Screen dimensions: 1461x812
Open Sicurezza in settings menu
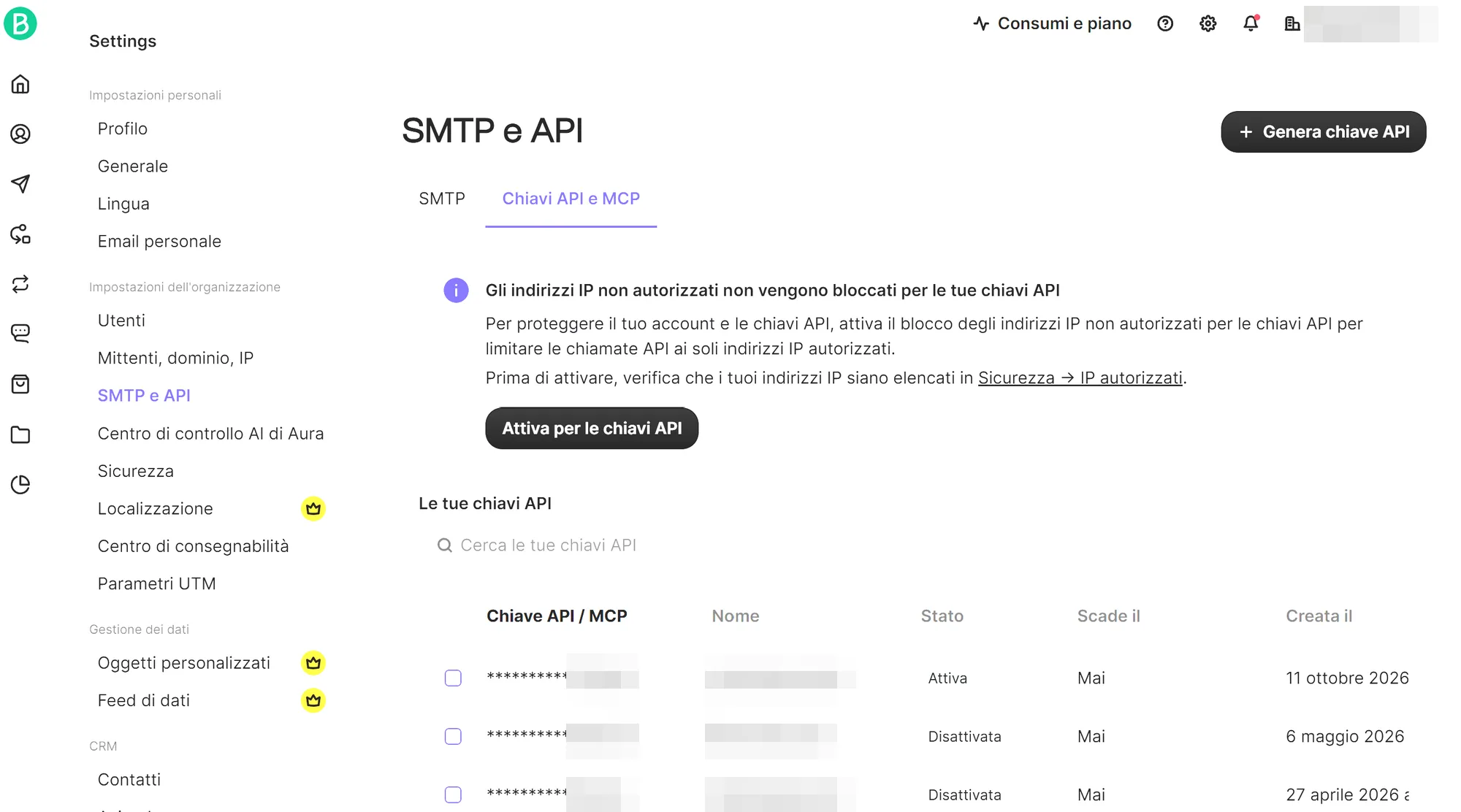pos(136,471)
